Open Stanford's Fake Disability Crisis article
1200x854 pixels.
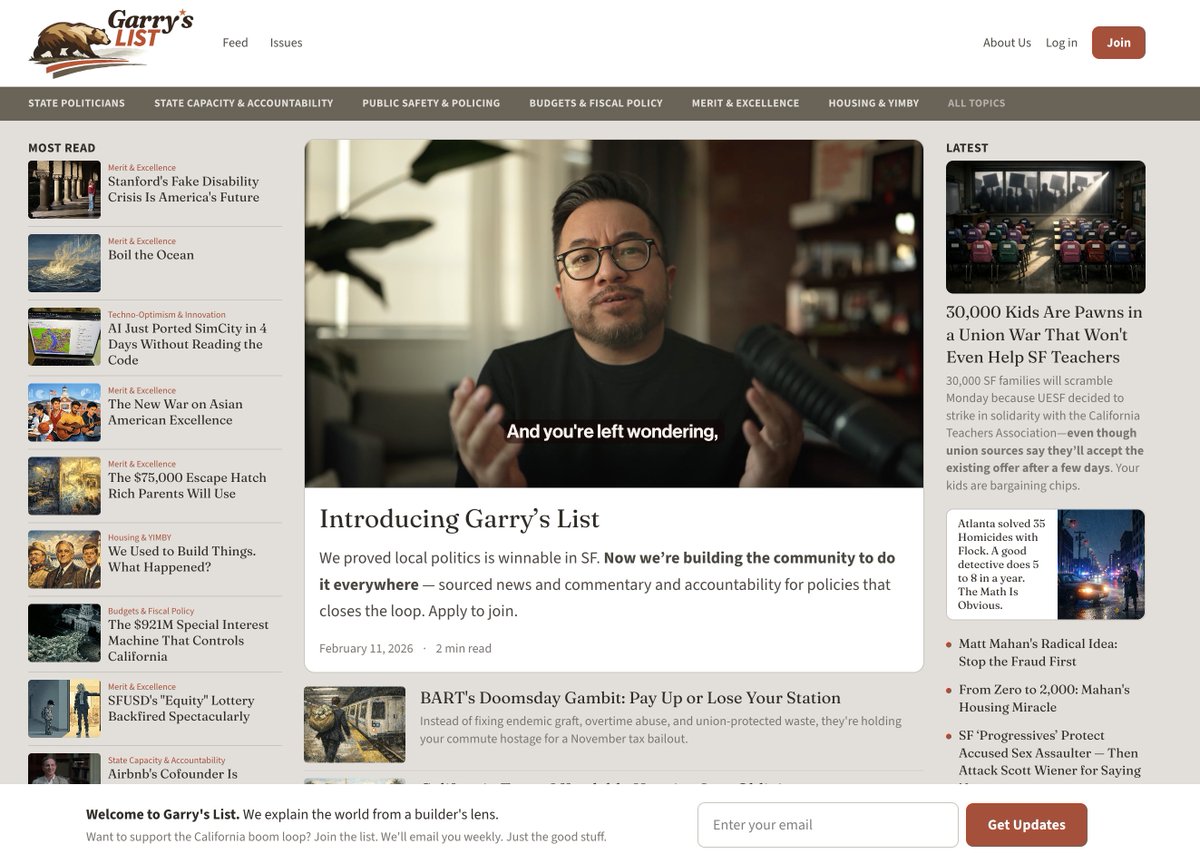pyautogui.click(x=183, y=190)
